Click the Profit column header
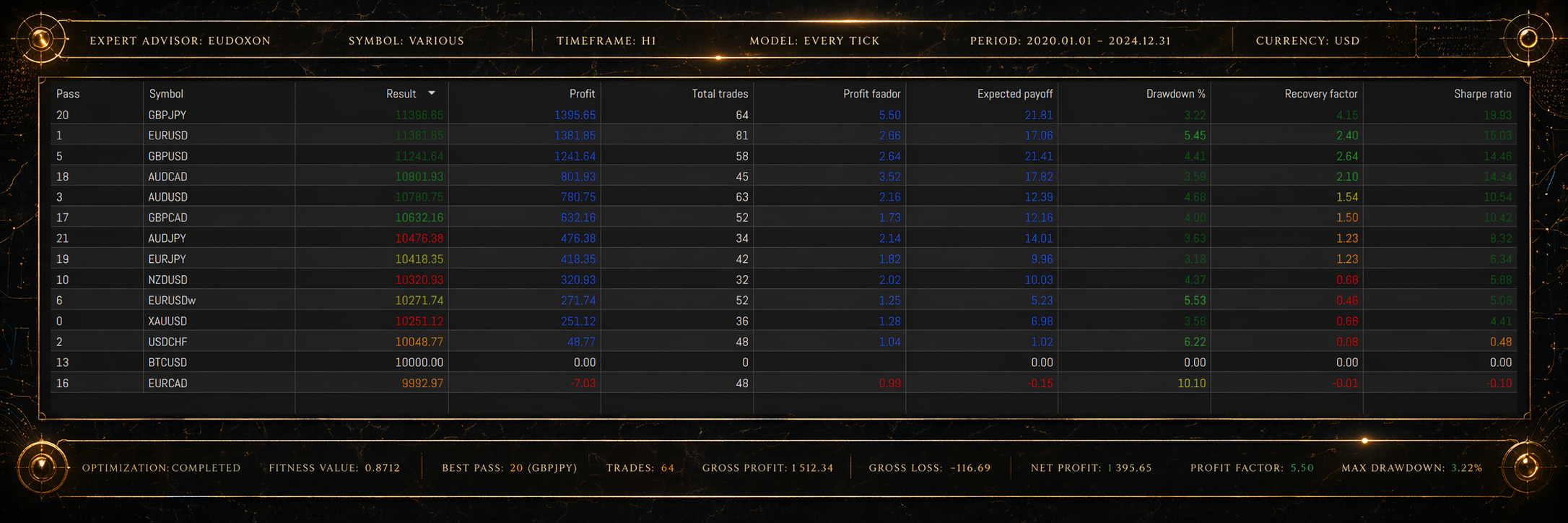 pos(582,94)
